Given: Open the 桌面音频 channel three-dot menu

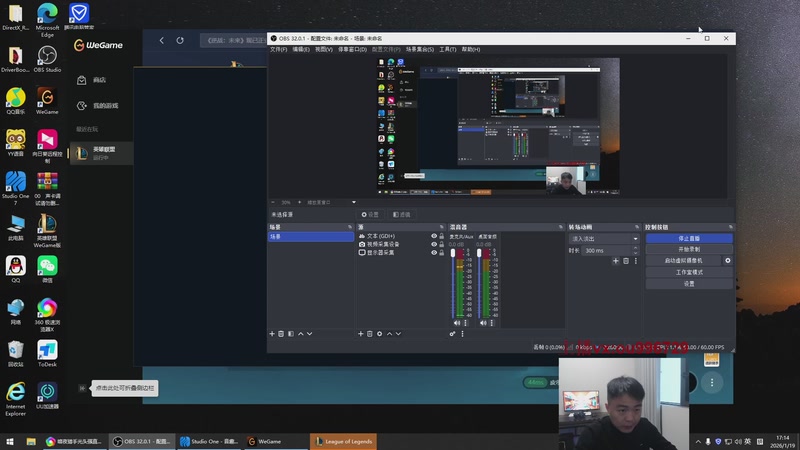Looking at the screenshot, I should pos(492,323).
